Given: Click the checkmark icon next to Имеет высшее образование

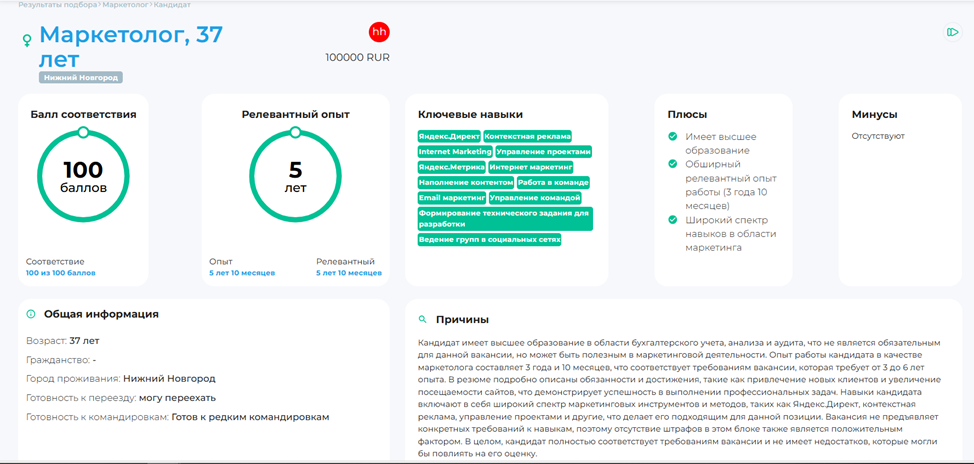Looking at the screenshot, I should tap(673, 137).
